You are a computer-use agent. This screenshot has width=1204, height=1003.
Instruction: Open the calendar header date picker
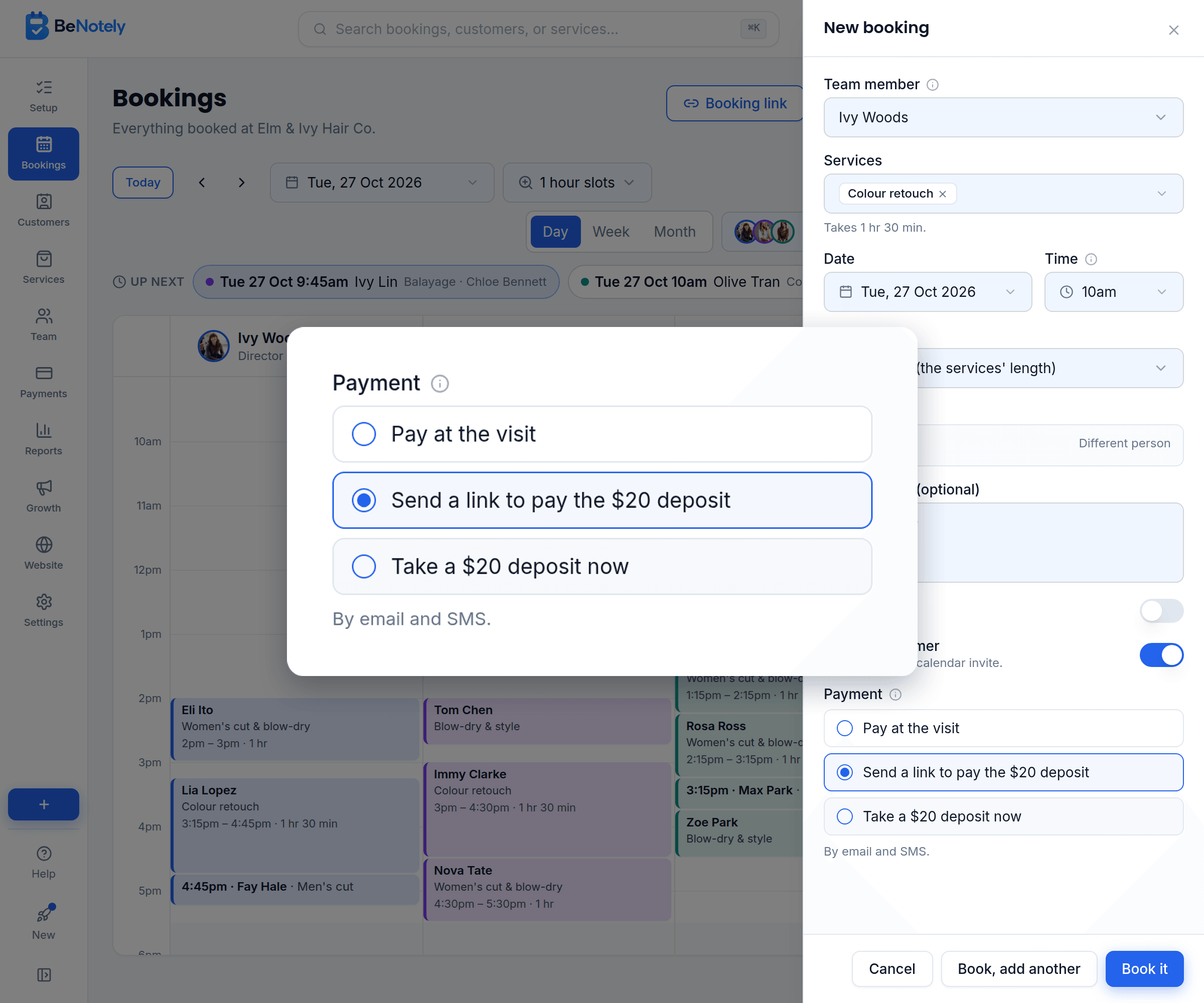click(382, 182)
